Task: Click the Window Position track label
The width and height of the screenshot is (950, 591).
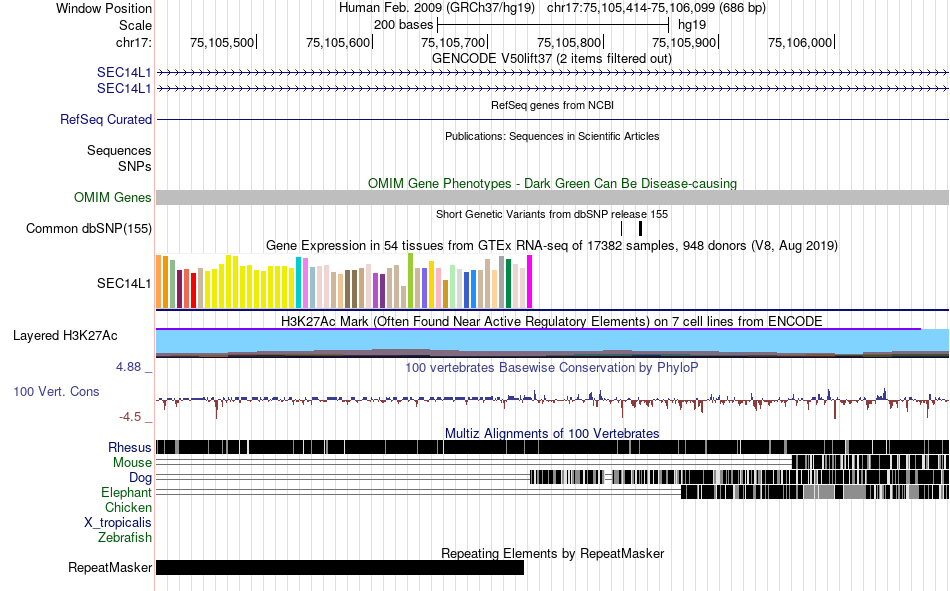Action: [104, 8]
